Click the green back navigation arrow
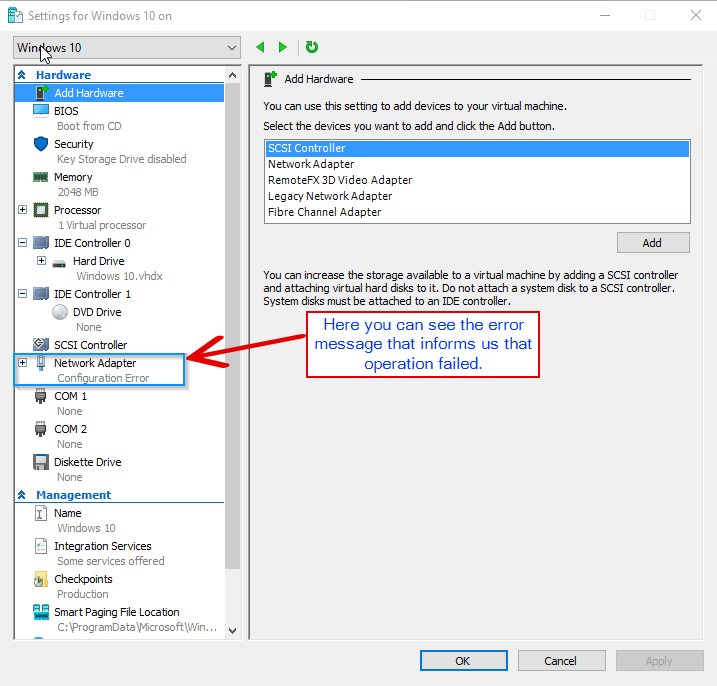 point(261,47)
